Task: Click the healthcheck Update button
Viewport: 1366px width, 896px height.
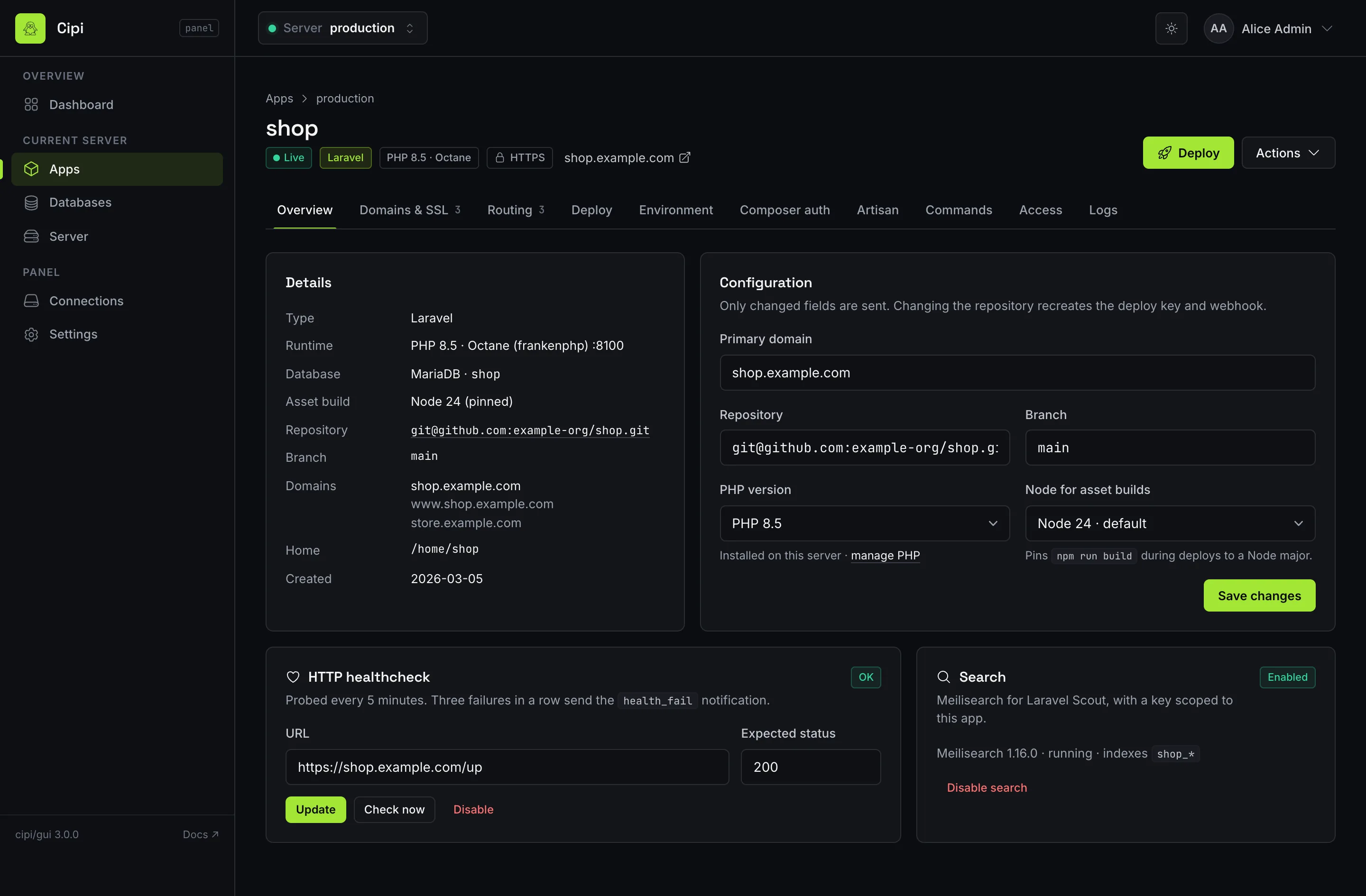Action: pos(316,809)
